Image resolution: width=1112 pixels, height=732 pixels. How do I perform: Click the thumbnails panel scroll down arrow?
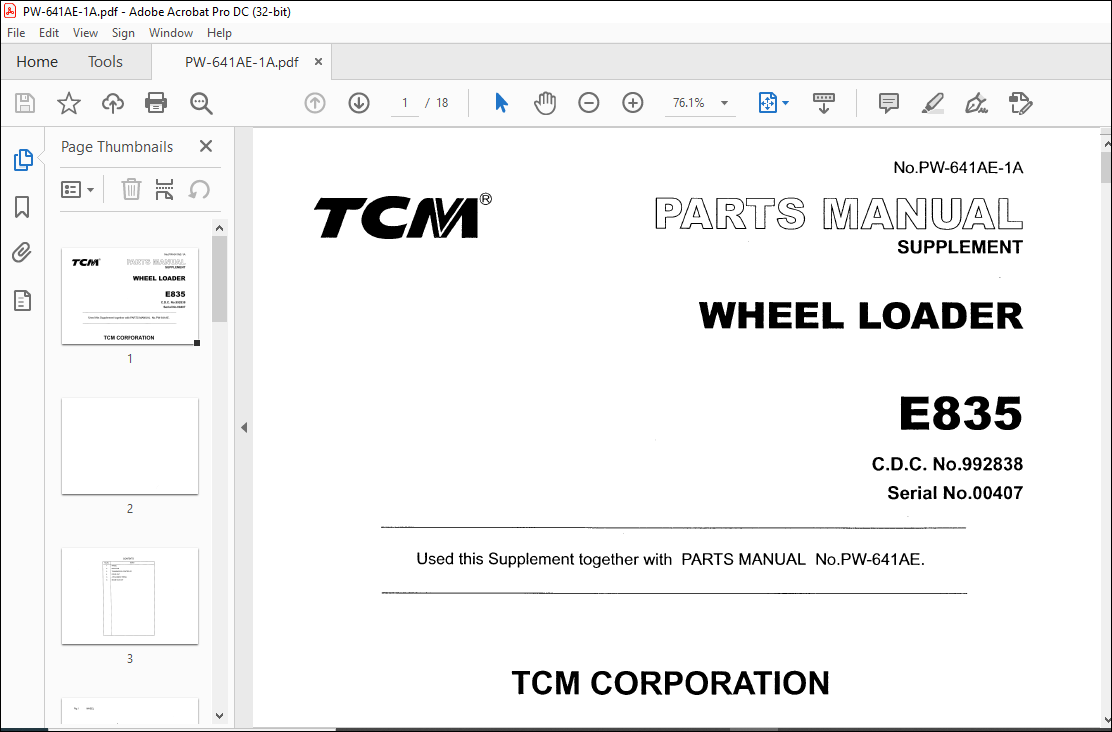point(219,716)
